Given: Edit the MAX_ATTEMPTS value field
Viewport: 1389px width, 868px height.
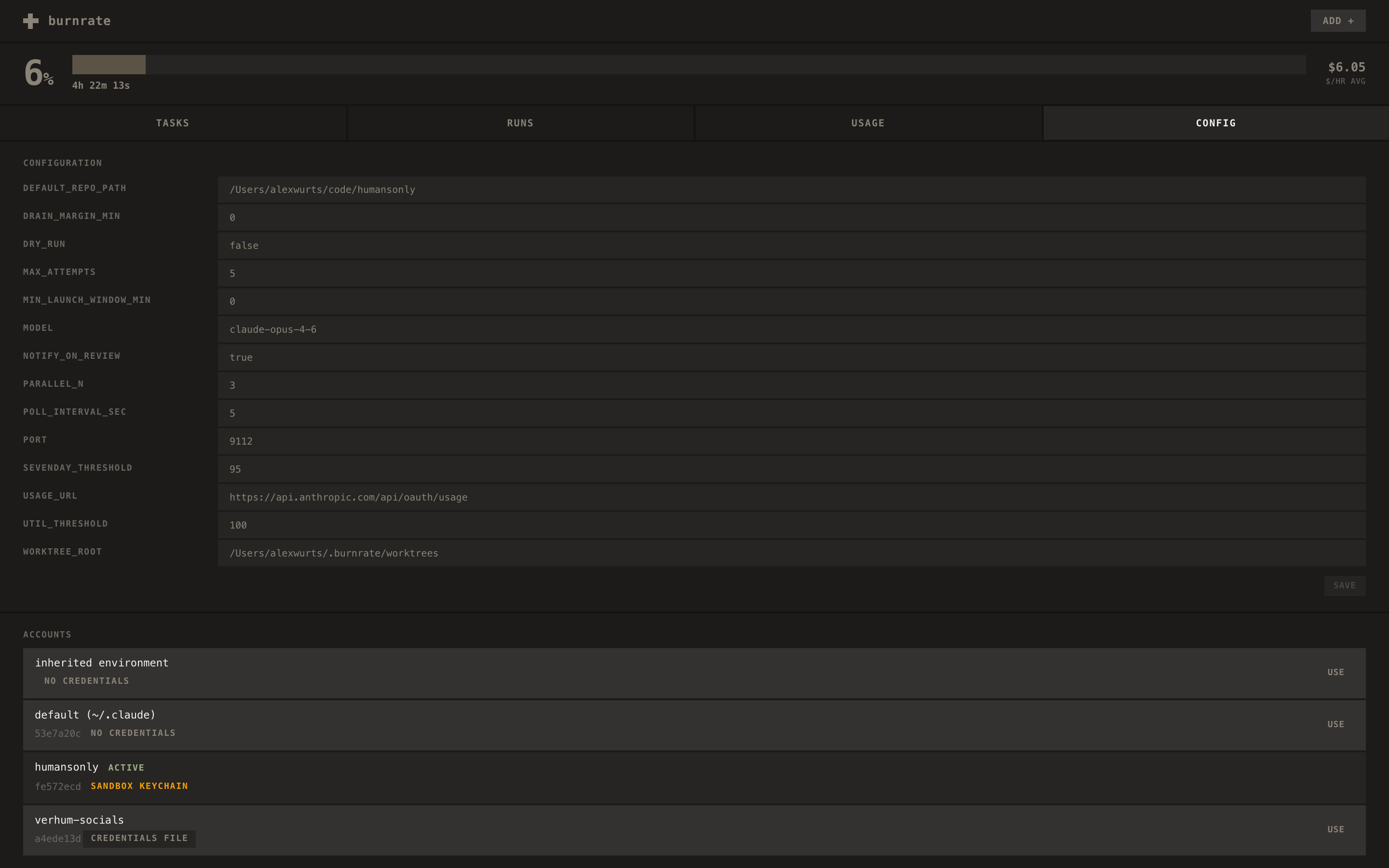Looking at the screenshot, I should (x=791, y=273).
